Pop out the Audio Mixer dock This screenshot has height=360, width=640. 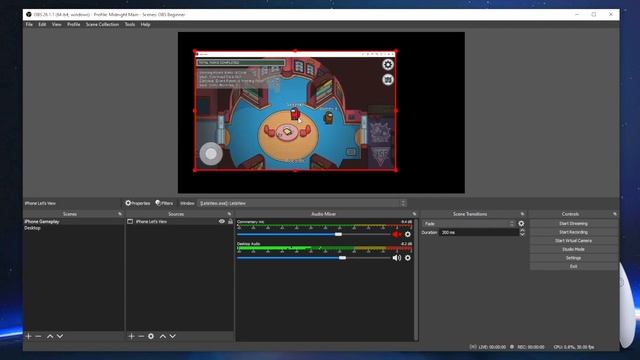414,214
